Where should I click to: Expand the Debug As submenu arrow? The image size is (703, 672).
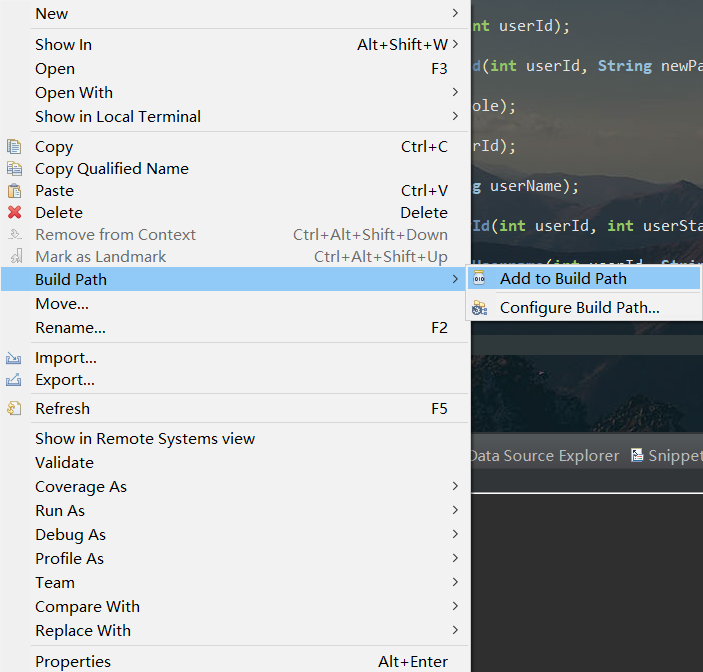pos(455,534)
